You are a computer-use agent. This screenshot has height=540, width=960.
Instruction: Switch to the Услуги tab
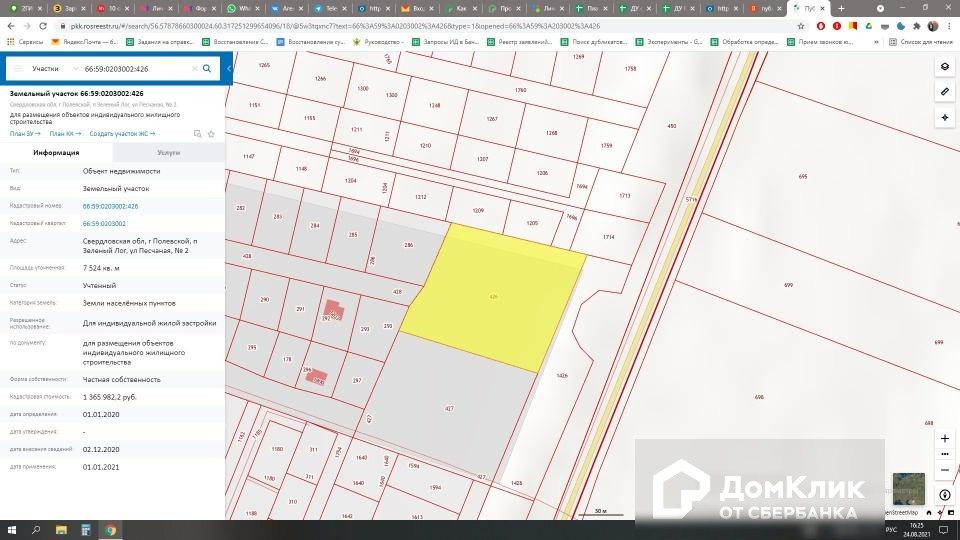168,152
